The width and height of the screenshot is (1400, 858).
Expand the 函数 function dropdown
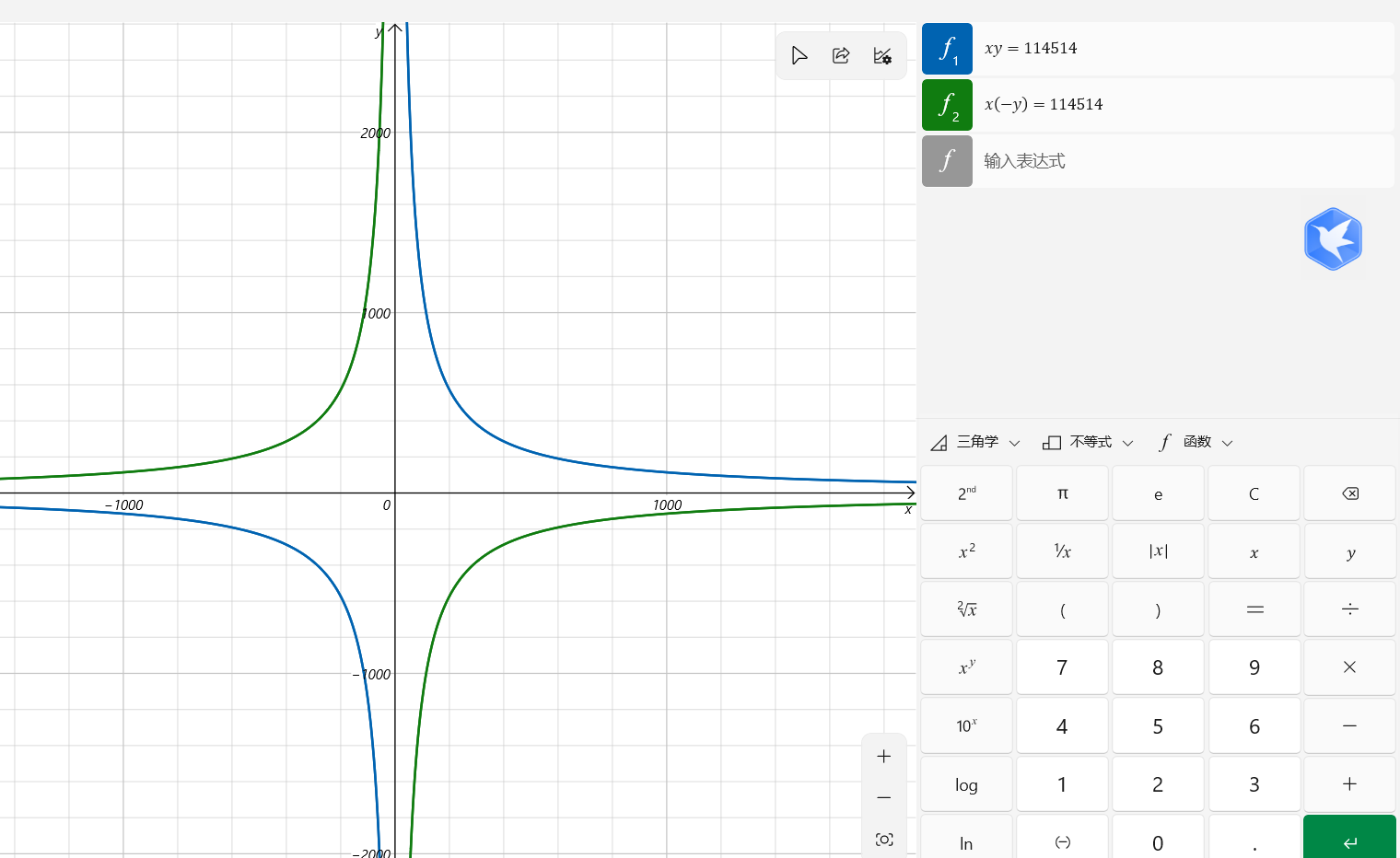1196,442
